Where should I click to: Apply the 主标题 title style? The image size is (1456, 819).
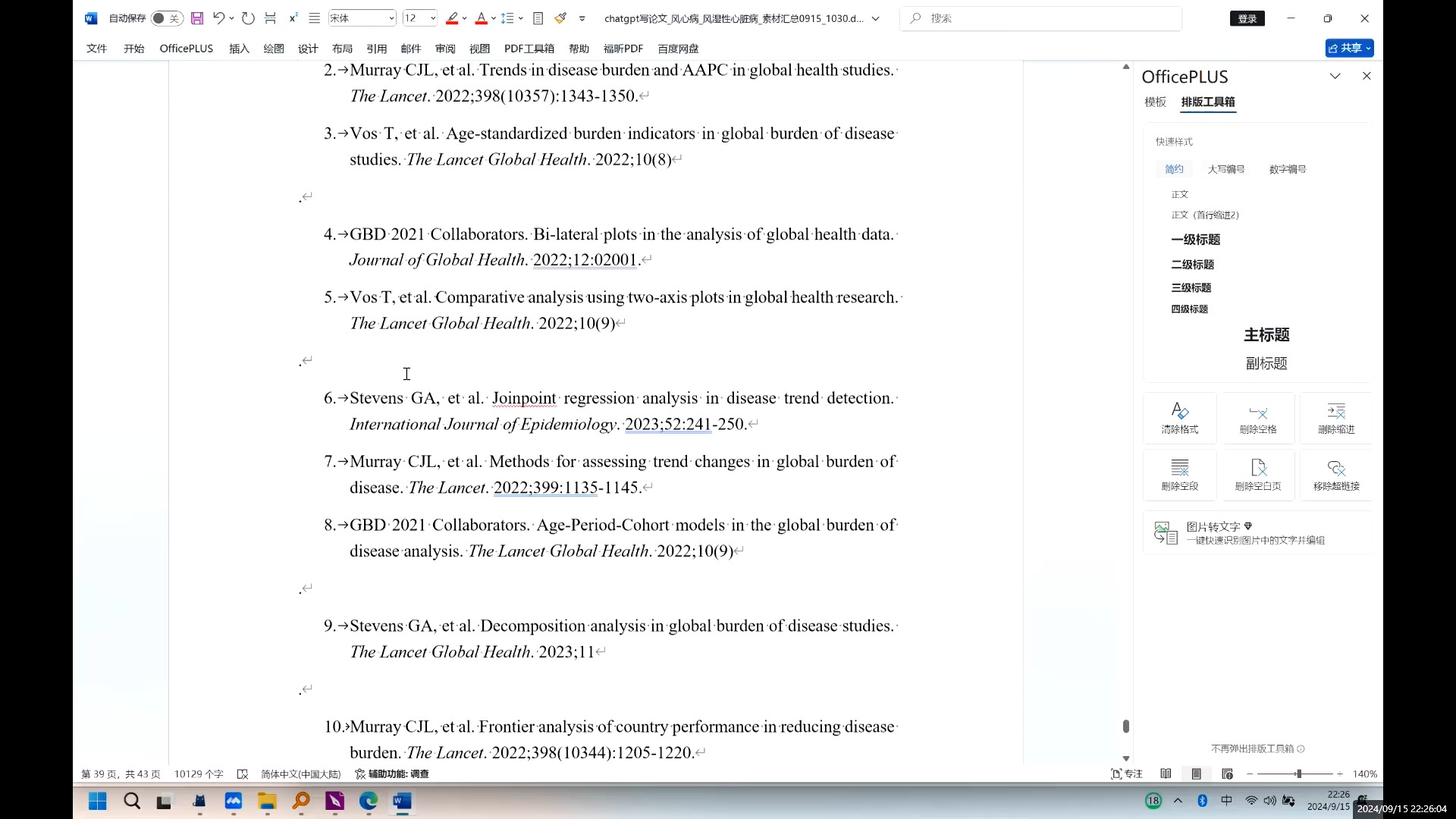pos(1266,335)
